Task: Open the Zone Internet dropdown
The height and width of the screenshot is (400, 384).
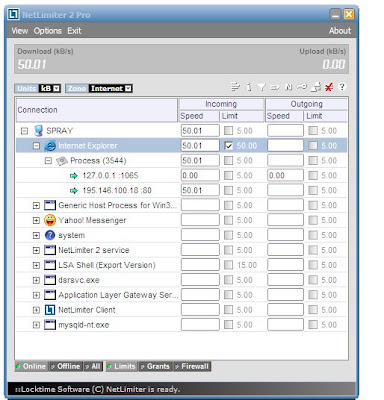Action: pos(128,88)
